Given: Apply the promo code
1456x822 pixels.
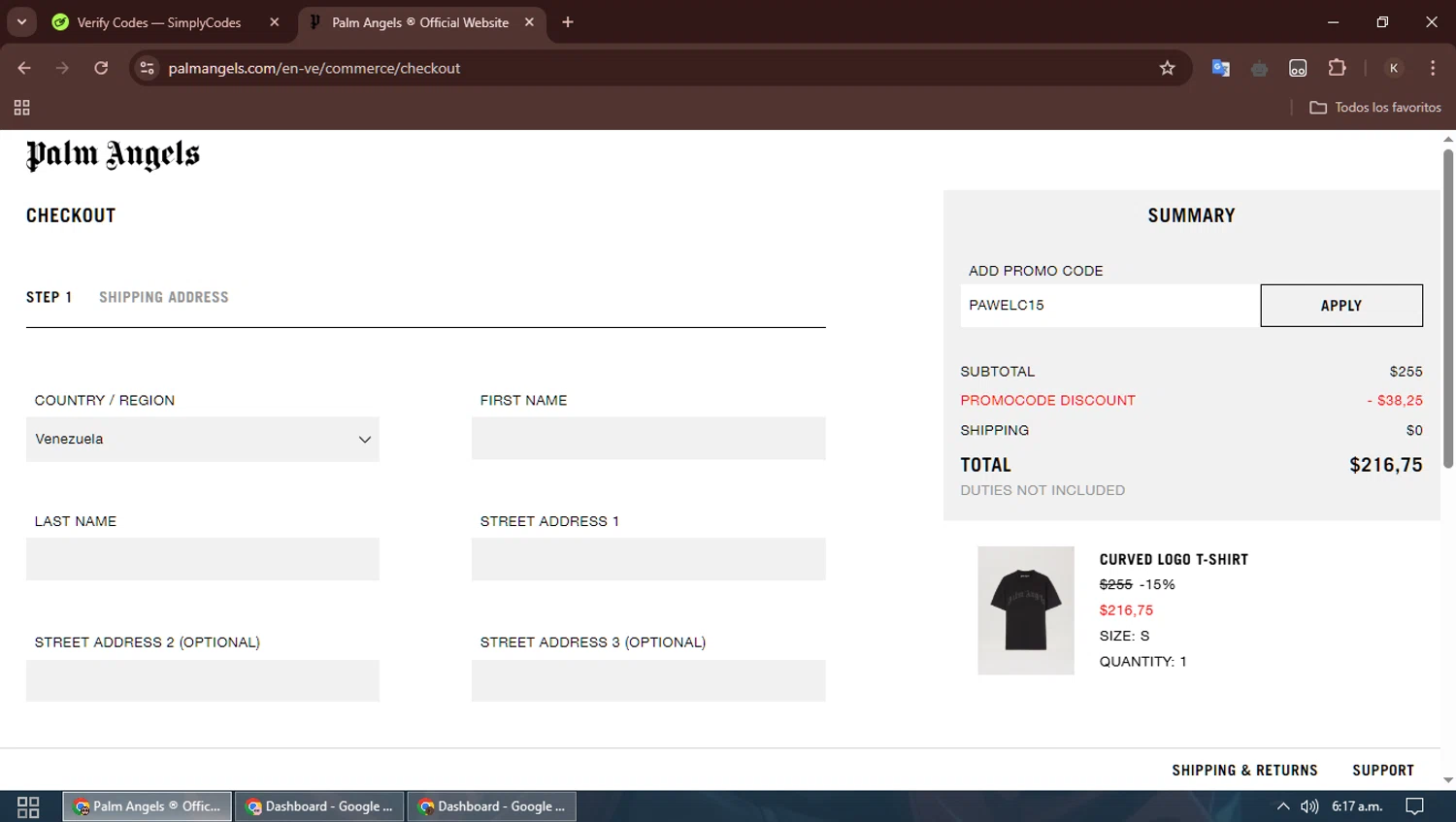Looking at the screenshot, I should click(x=1341, y=306).
